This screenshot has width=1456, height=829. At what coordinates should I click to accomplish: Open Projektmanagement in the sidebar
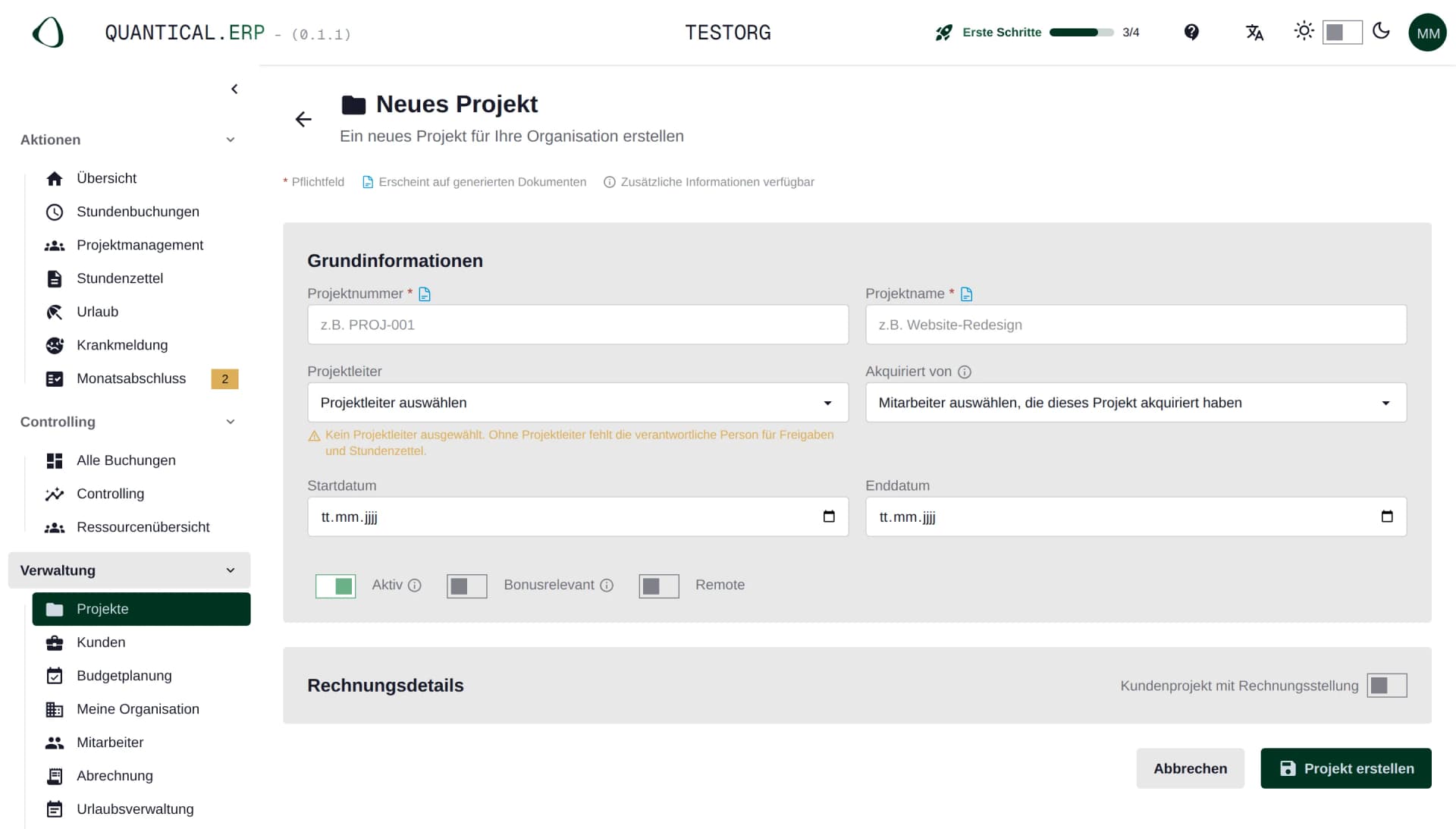[x=141, y=245]
